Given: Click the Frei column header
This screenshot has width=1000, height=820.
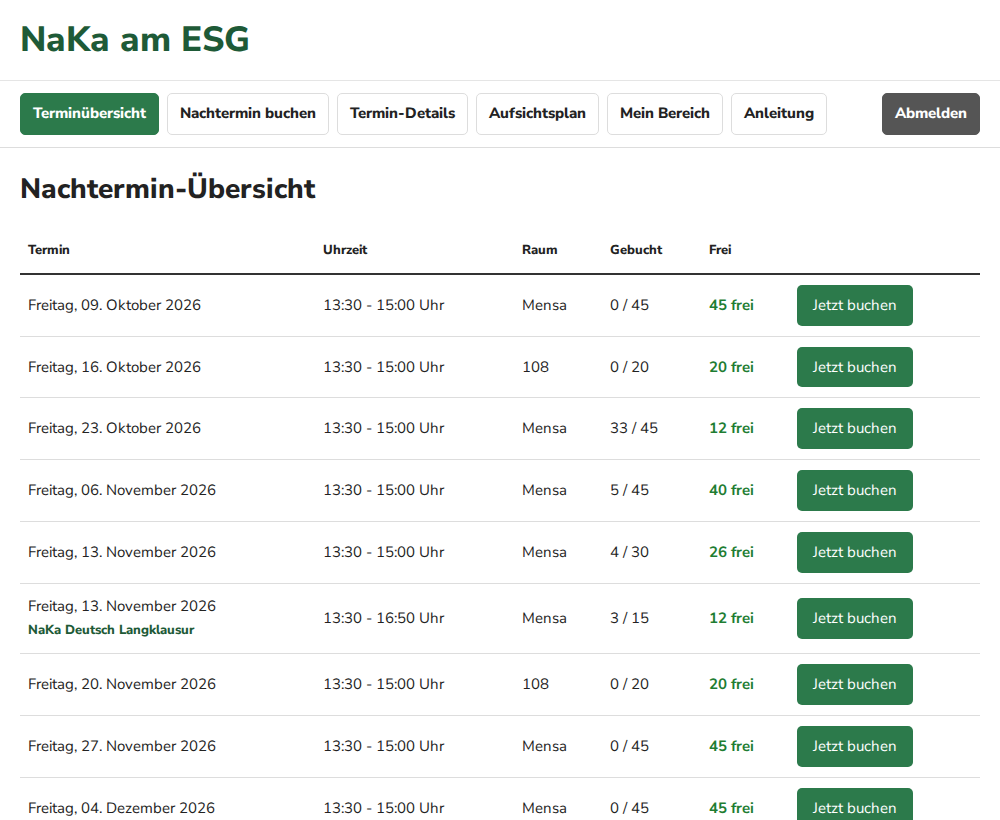Looking at the screenshot, I should [720, 250].
